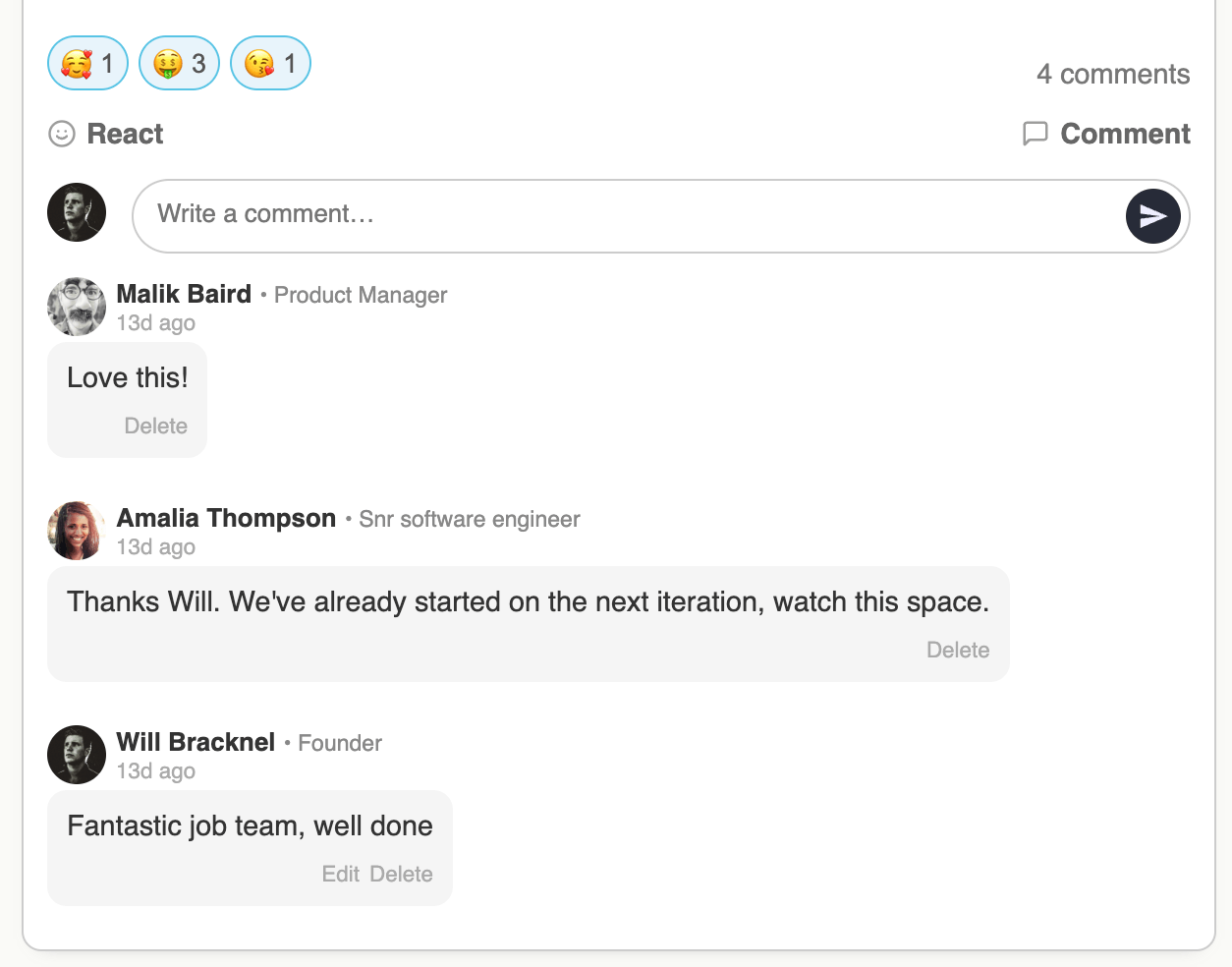Click the send comment arrow icon
Viewport: 1232px width, 967px height.
tap(1152, 216)
